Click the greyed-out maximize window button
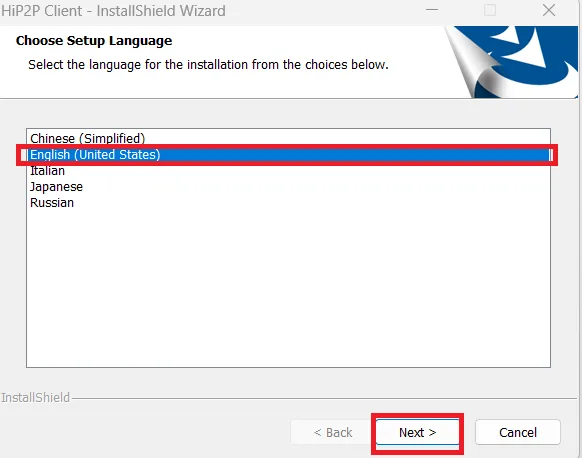The image size is (582, 458). (490, 10)
